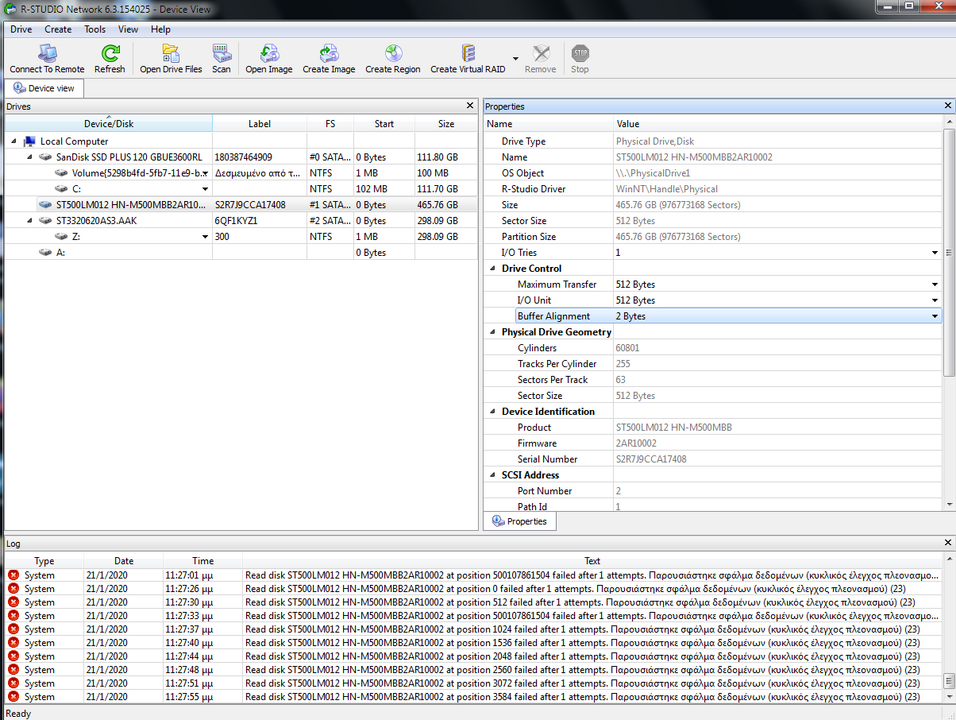Open the Buffer Alignment value dropdown
Viewport: 956px width, 720px height.
pyautogui.click(x=935, y=316)
